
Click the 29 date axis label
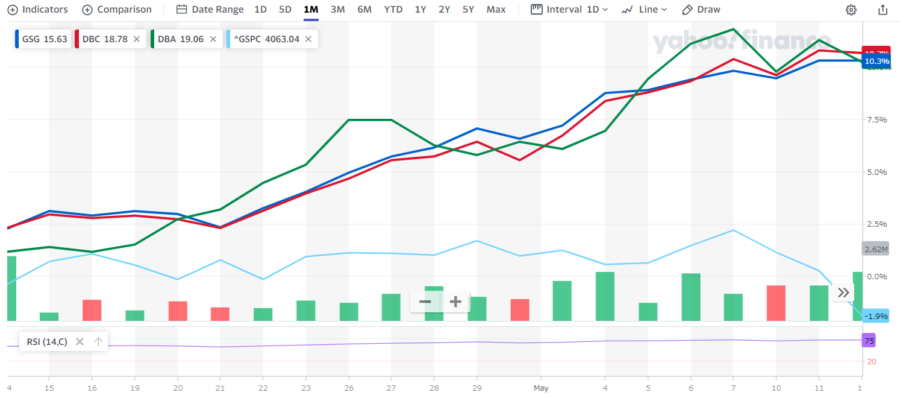477,388
